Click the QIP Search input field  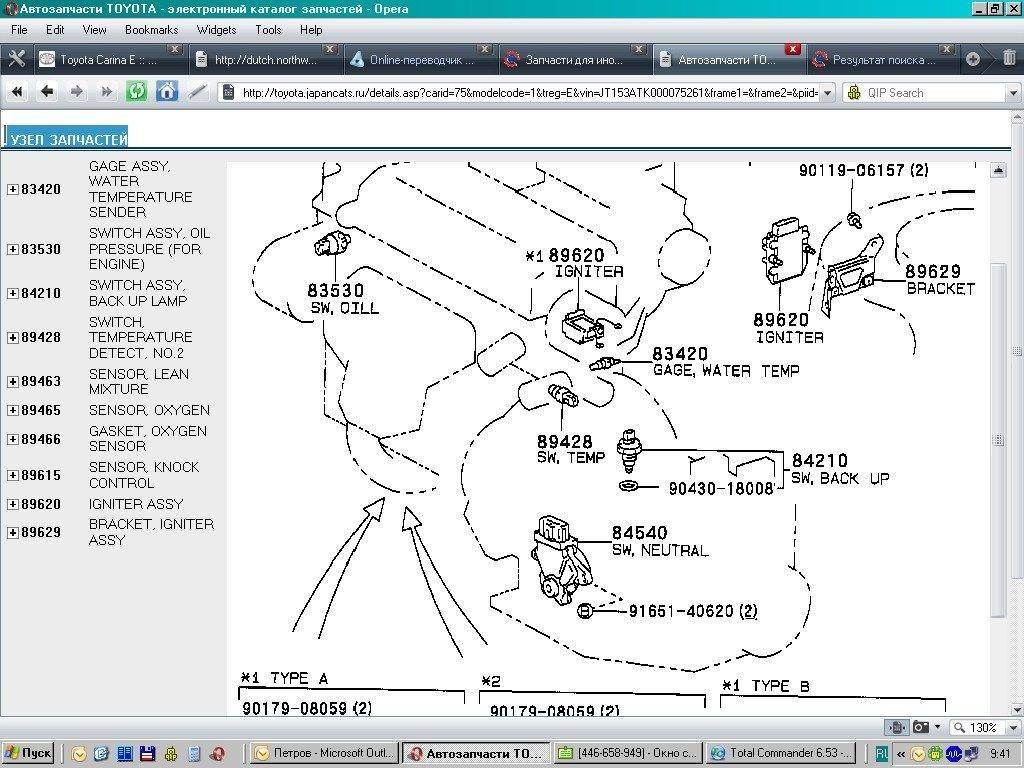(932, 93)
